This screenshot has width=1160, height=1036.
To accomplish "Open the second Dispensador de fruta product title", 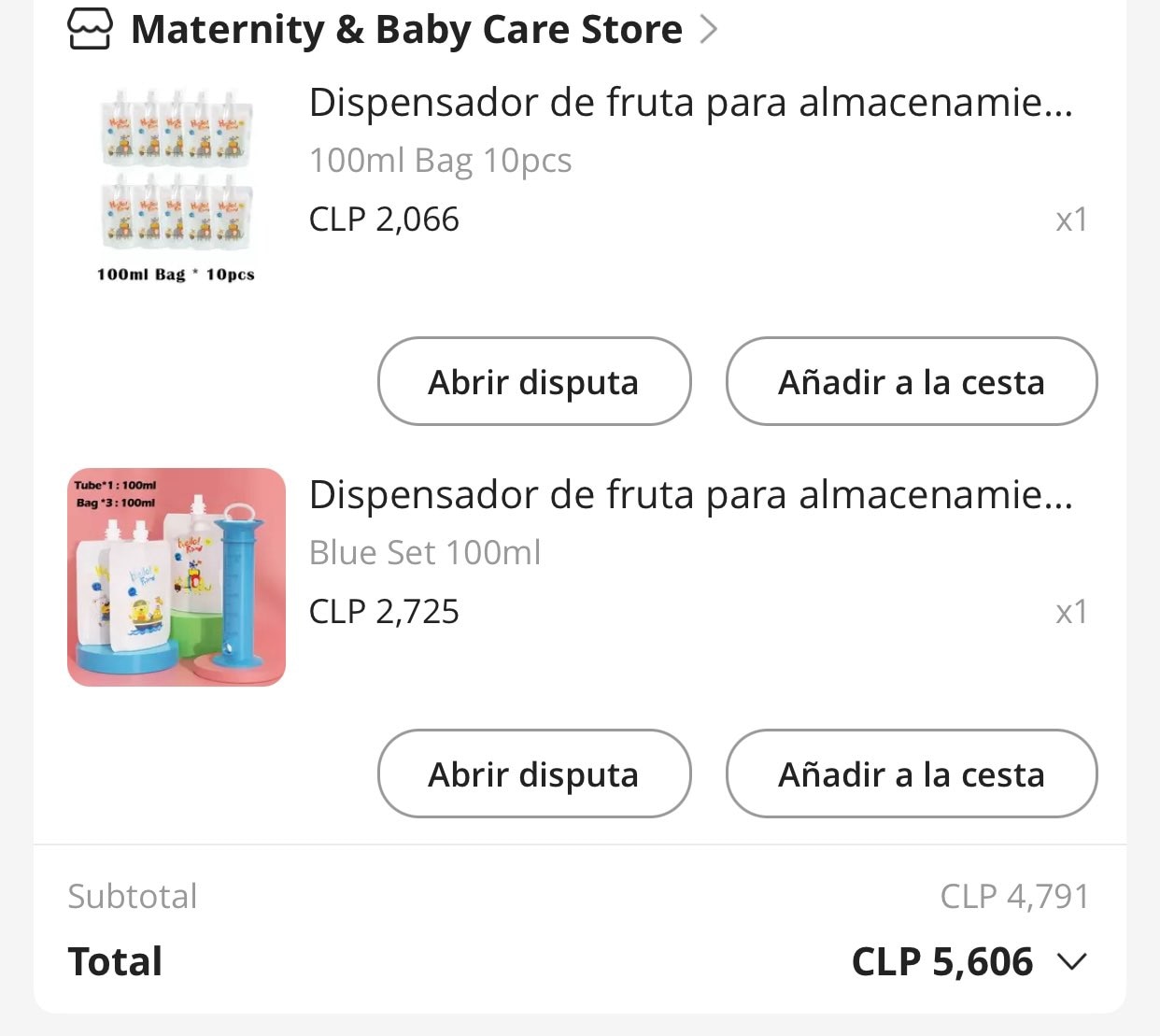I will (x=691, y=494).
